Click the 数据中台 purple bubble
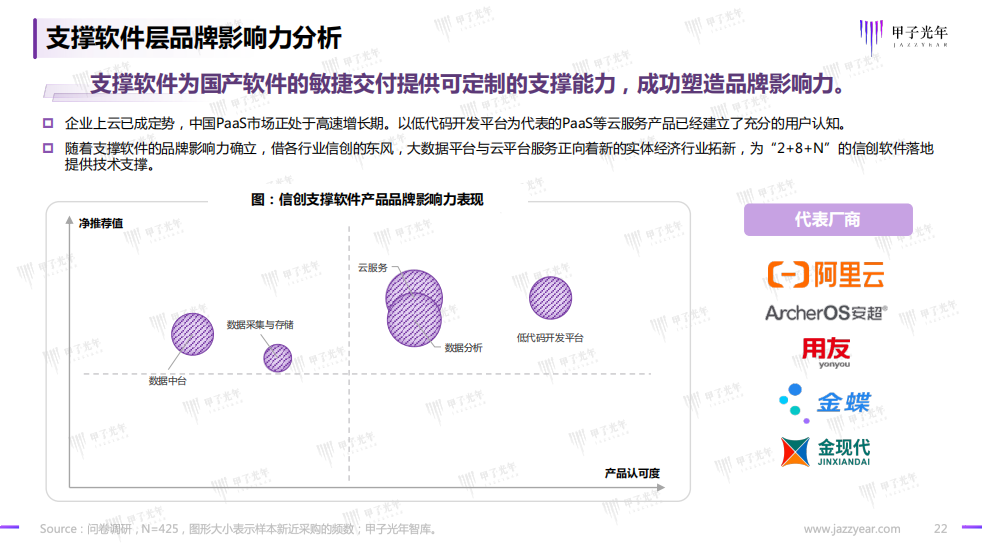 (192, 334)
